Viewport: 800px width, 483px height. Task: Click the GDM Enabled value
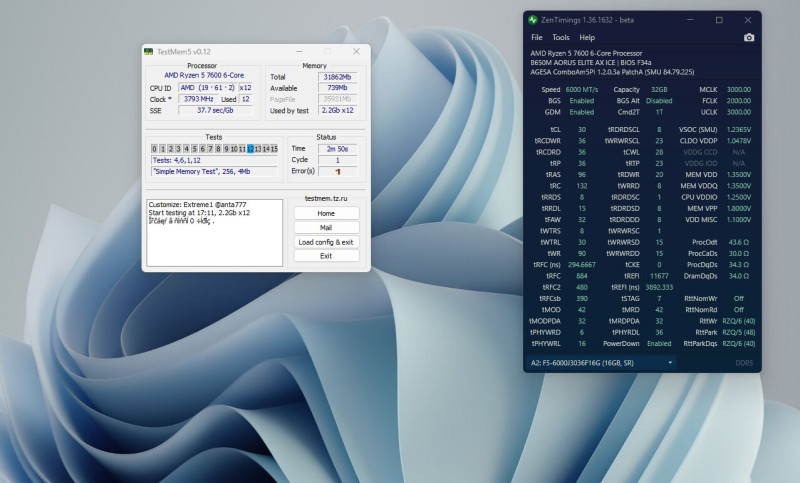[x=582, y=112]
